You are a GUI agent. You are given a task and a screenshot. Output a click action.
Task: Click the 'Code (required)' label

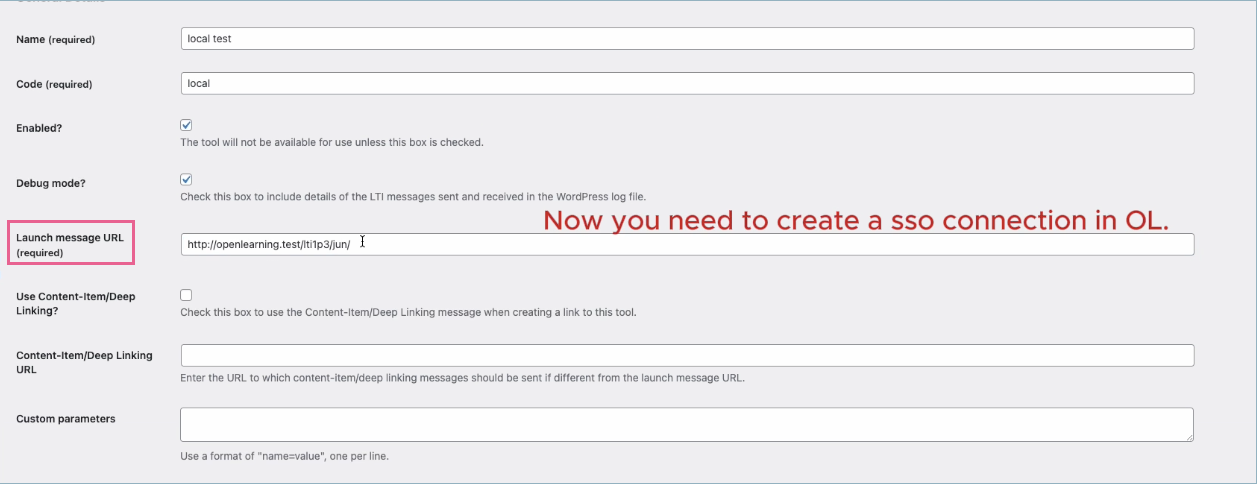coord(54,84)
